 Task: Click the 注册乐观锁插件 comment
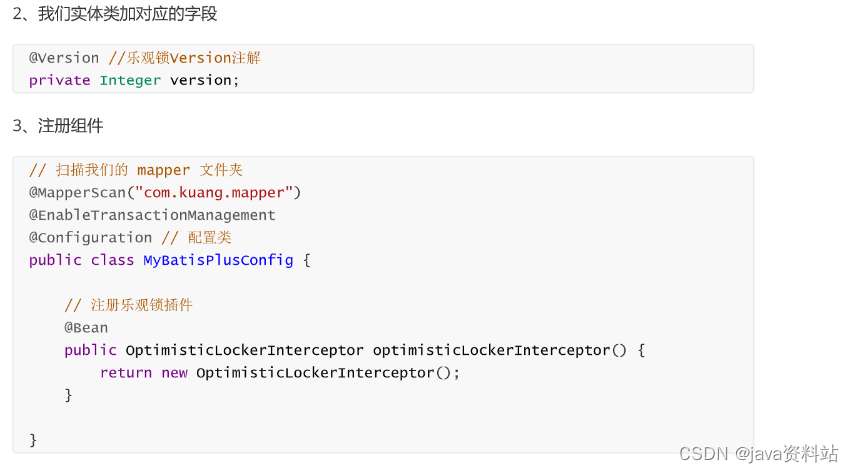coord(129,305)
